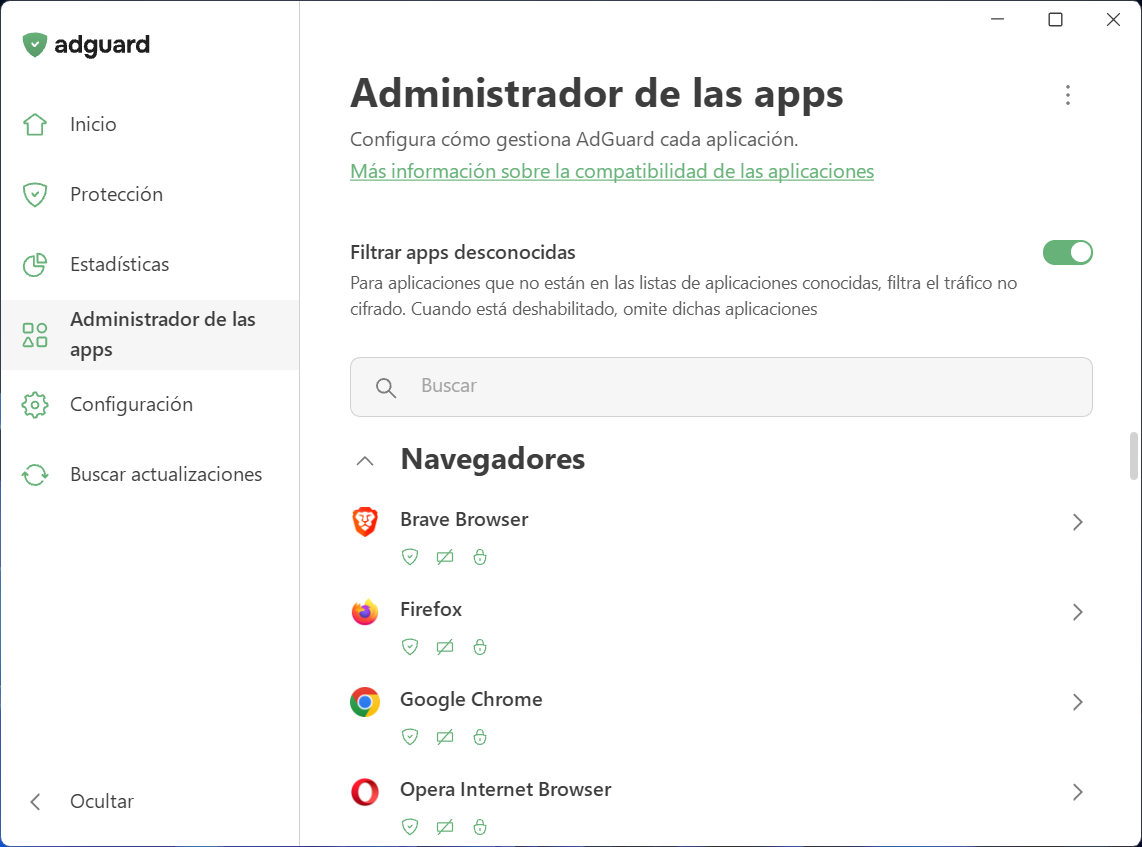The height and width of the screenshot is (847, 1142).
Task: Click Opera's shield protection icon
Action: point(410,827)
